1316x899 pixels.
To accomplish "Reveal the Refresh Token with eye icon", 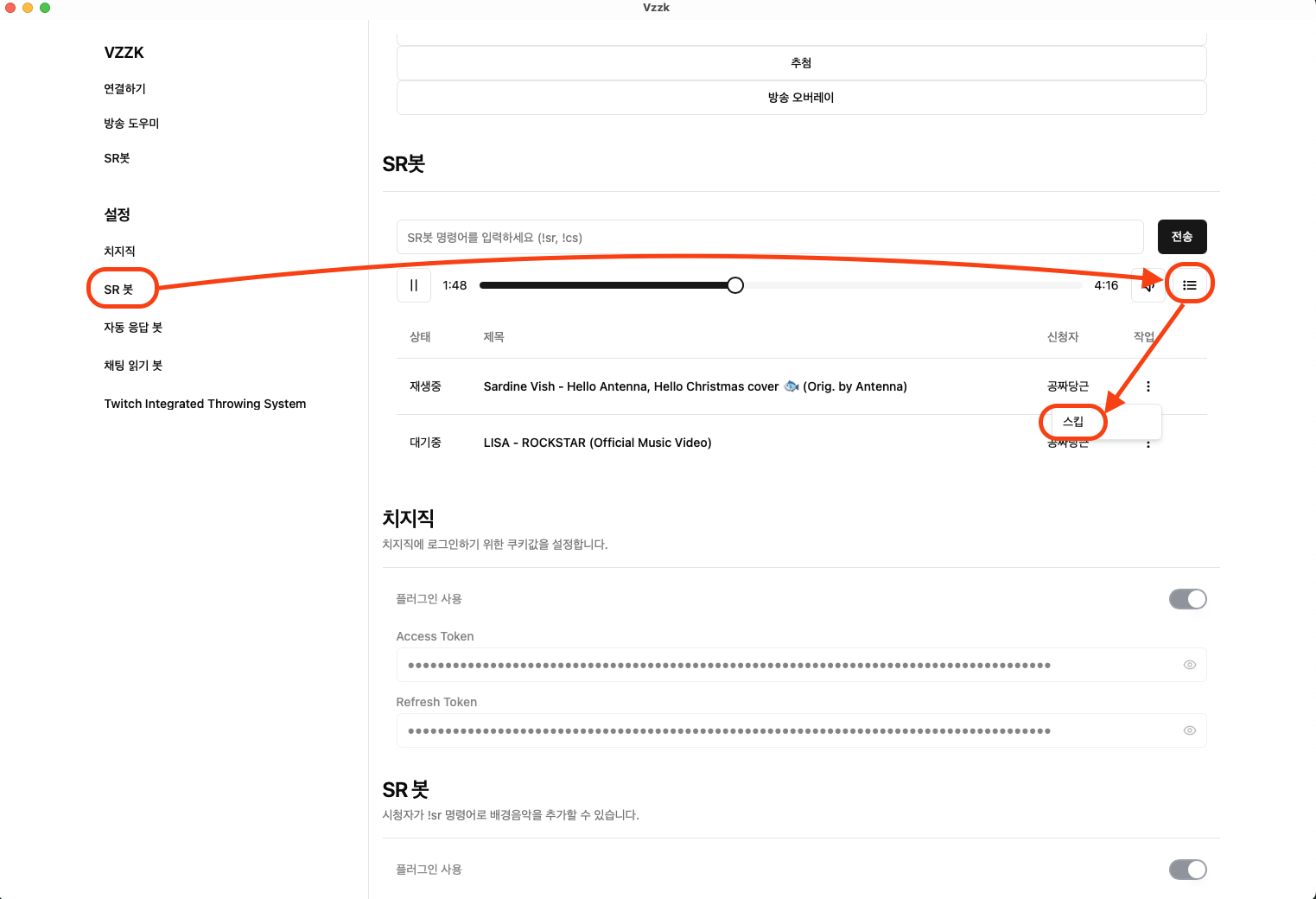I will tap(1190, 730).
